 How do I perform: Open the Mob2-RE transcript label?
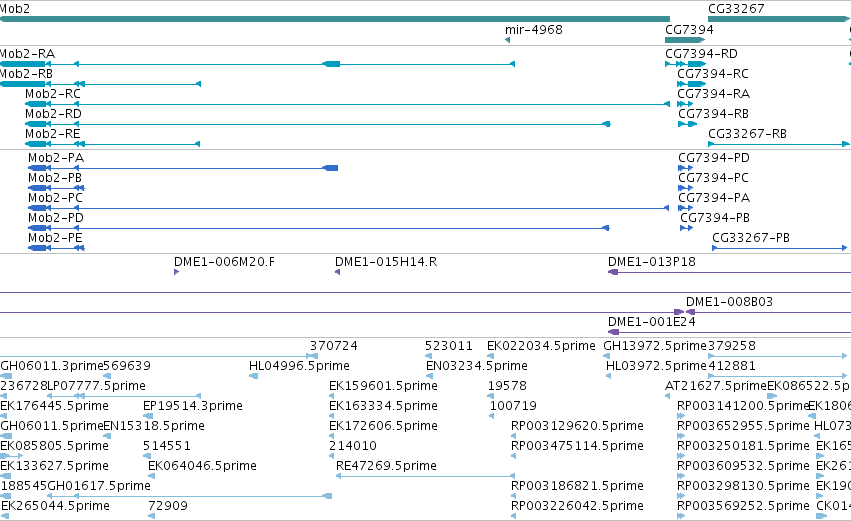(x=53, y=134)
